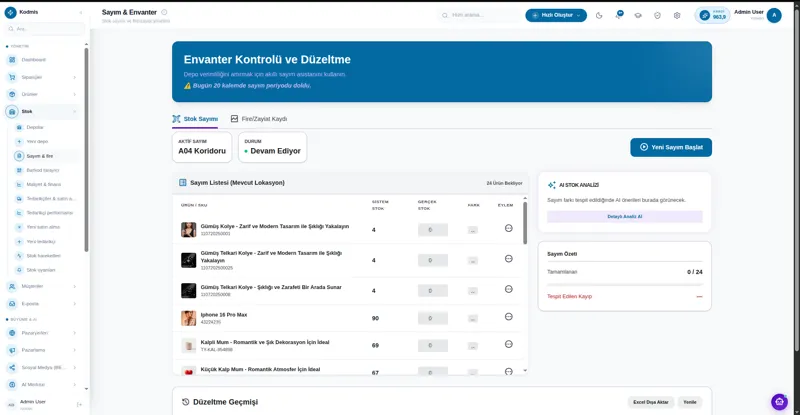This screenshot has height=415, width=800.
Task: Click the Sosyal Medya share icon
Action: (12, 368)
